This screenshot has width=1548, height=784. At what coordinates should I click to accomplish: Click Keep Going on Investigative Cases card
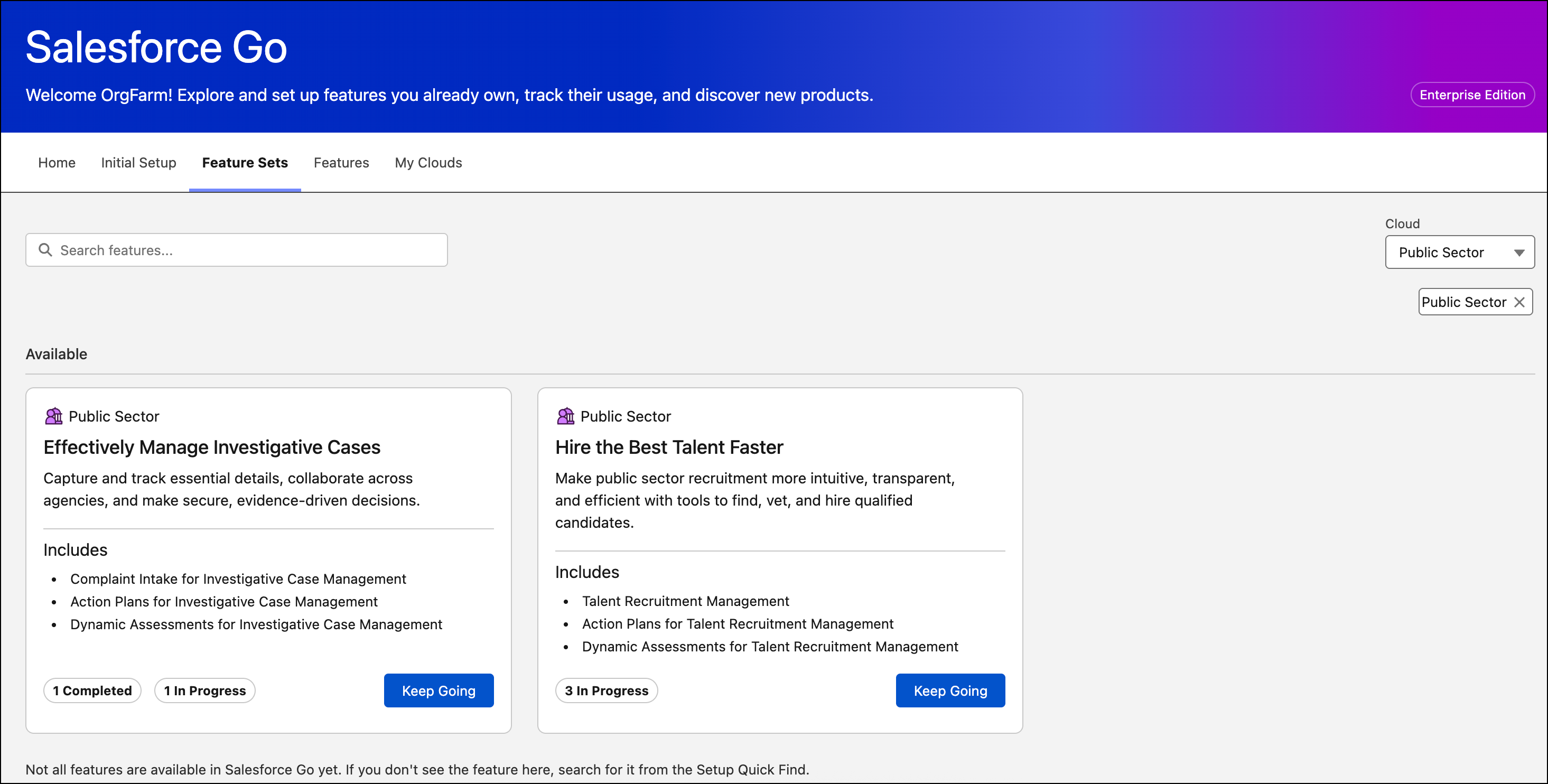point(439,690)
